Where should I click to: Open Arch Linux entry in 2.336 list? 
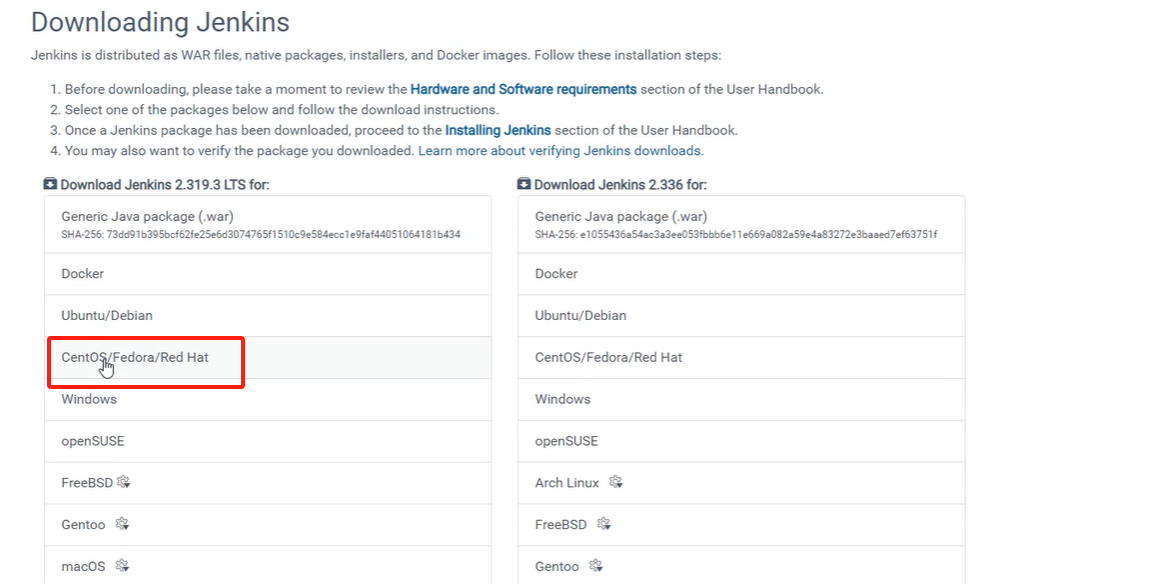[741, 483]
